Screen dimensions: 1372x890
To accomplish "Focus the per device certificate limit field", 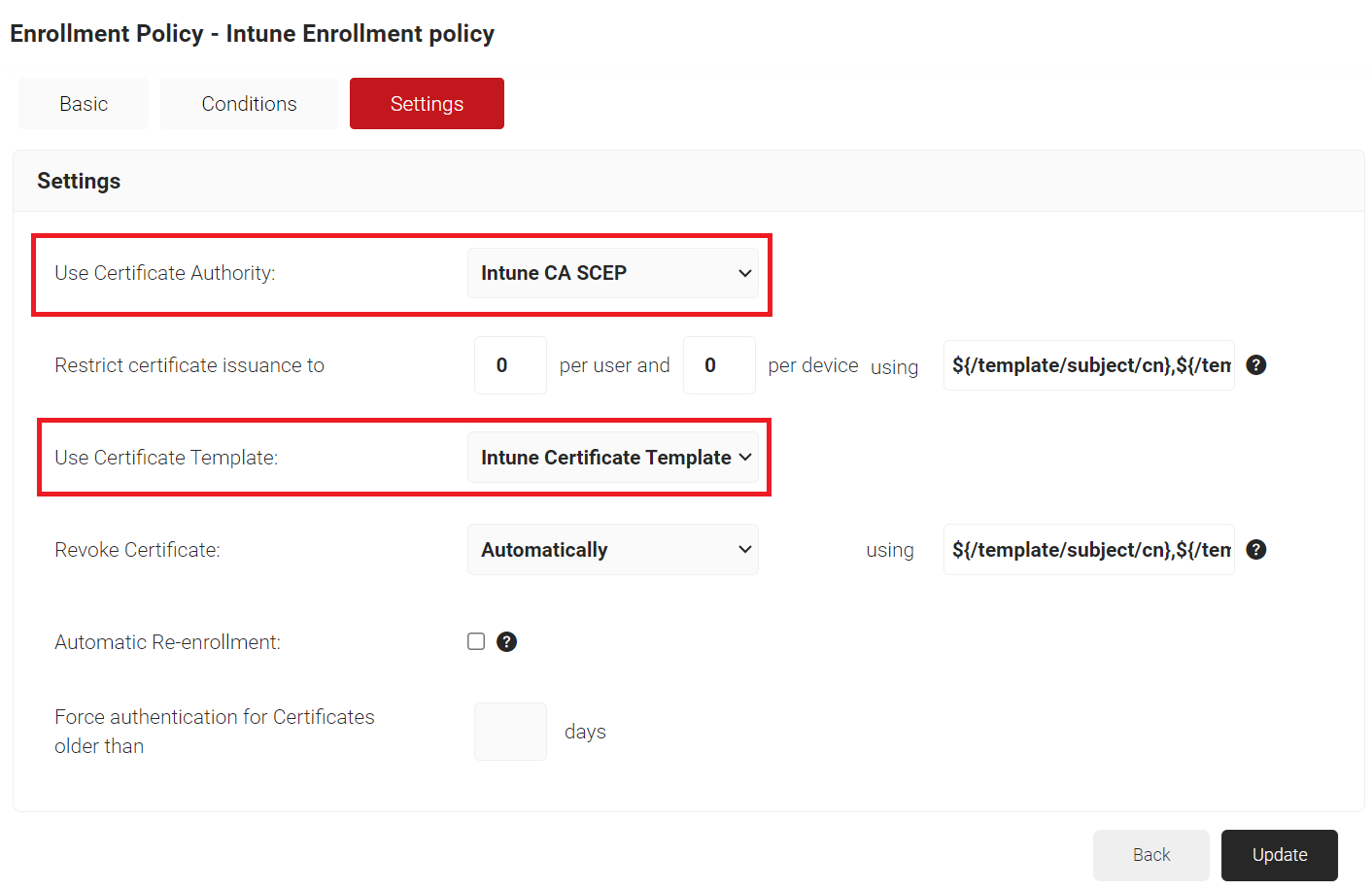I will (x=719, y=365).
